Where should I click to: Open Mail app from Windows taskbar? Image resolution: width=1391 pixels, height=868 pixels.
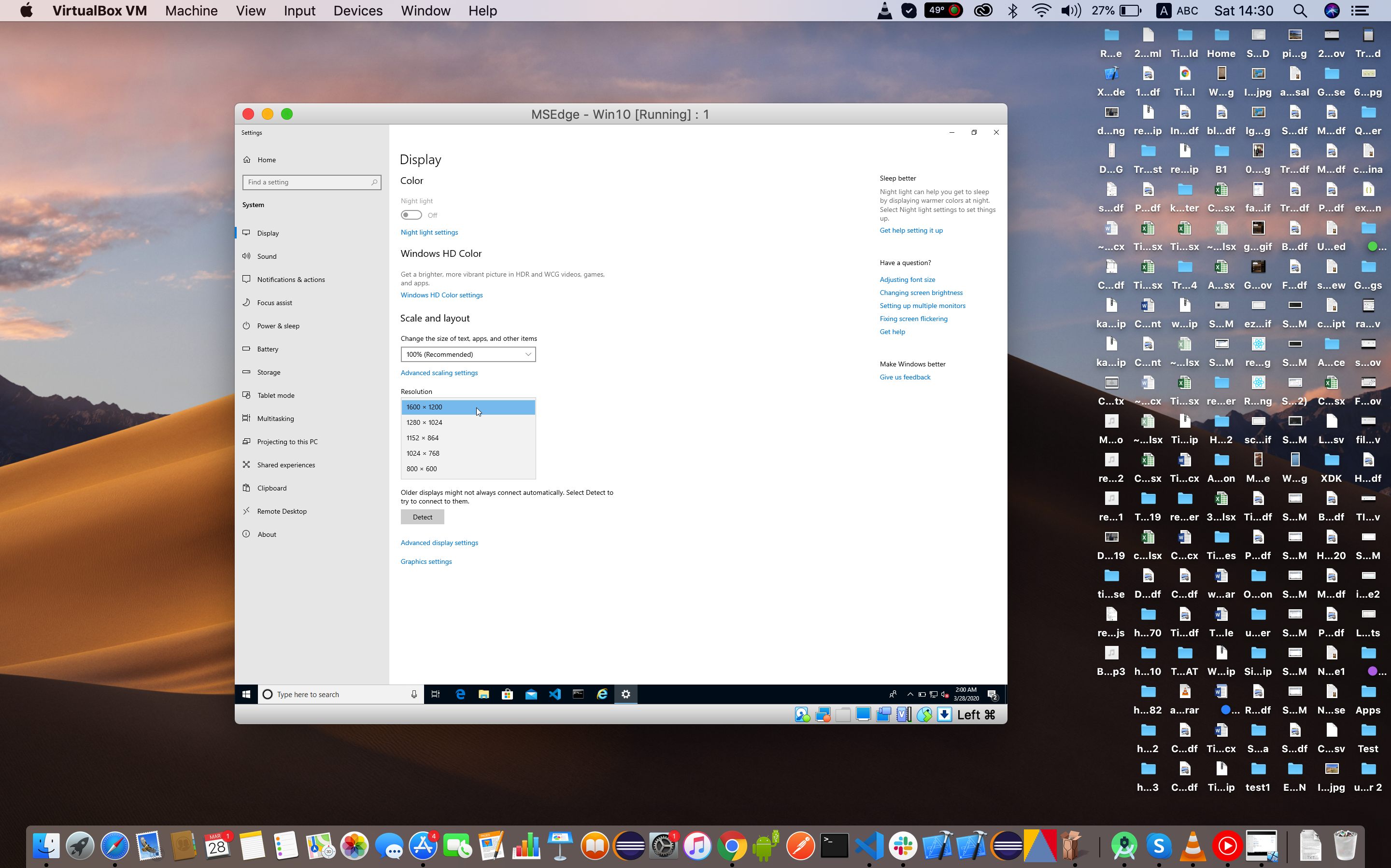(531, 694)
